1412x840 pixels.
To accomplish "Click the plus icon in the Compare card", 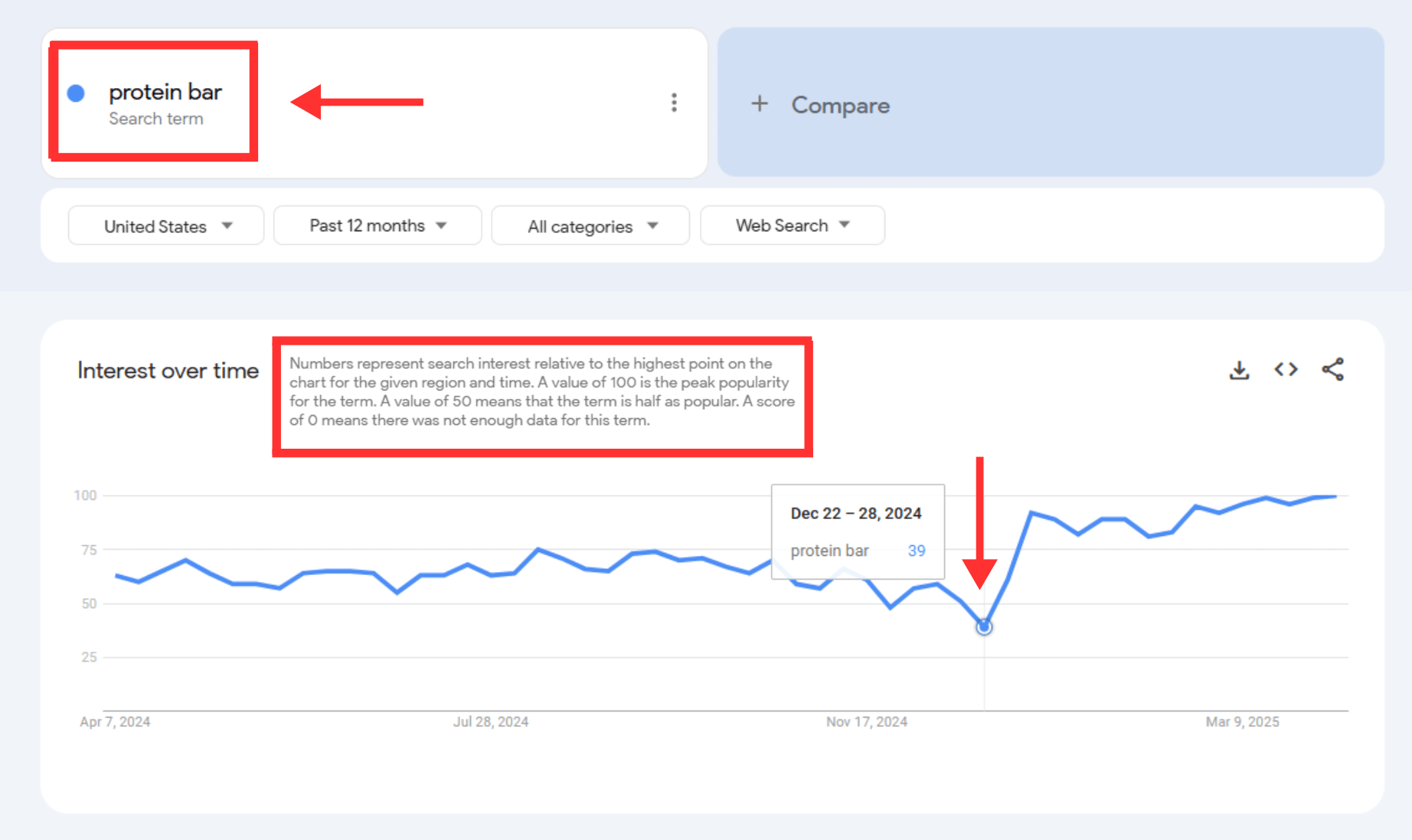I will [x=759, y=103].
